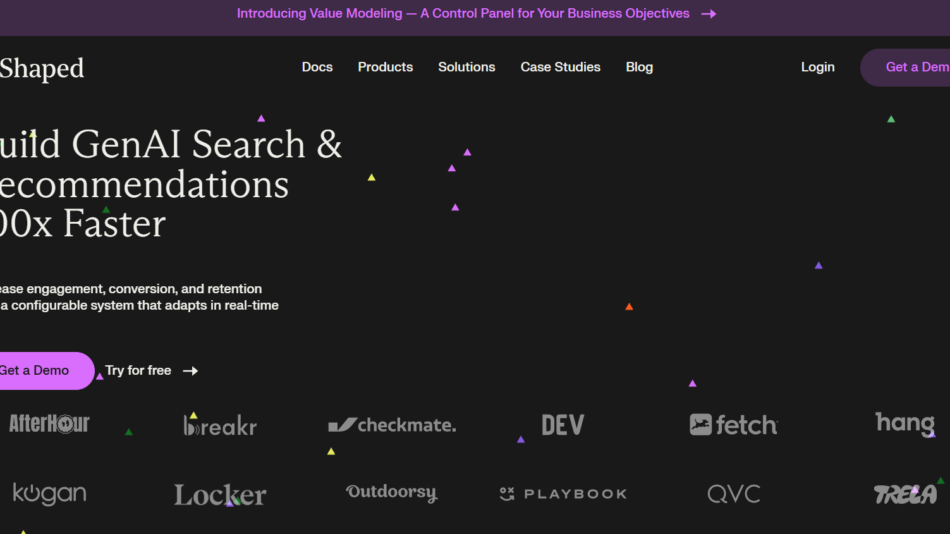This screenshot has width=950, height=534.
Task: Click the DEV community logo
Action: [x=562, y=425]
